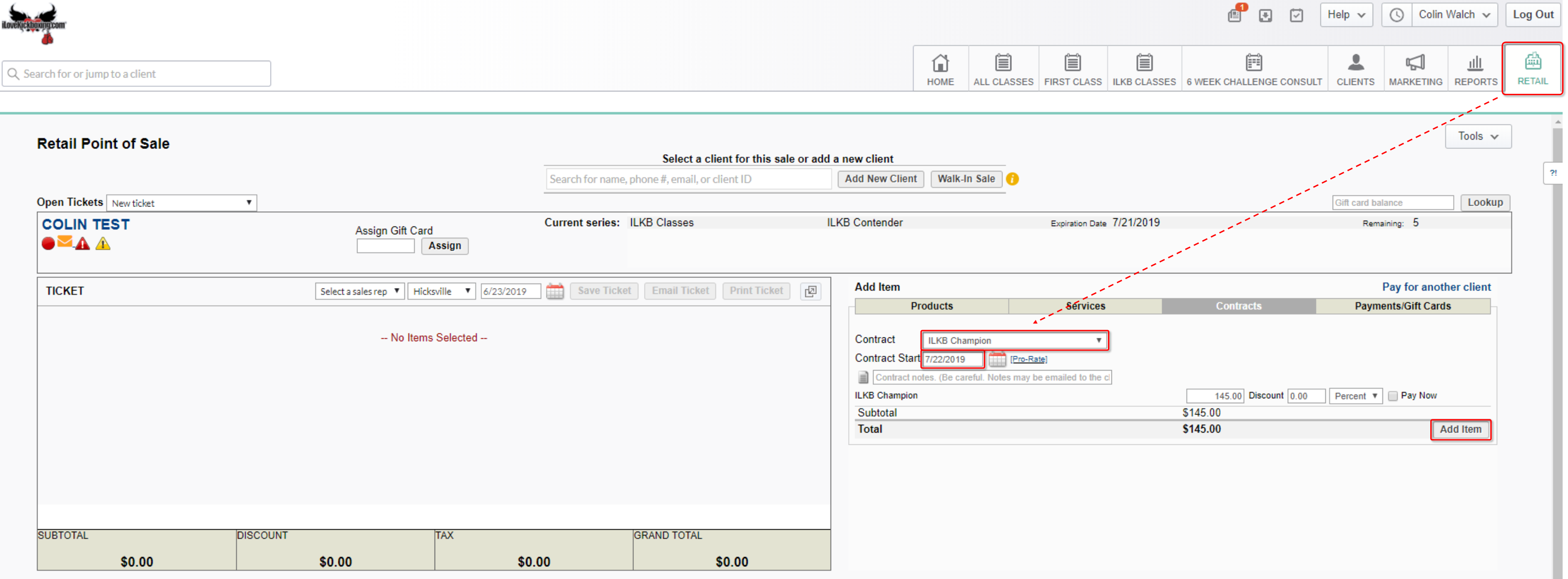Open the REPORTS chart icon
The height and width of the screenshot is (579, 1568).
click(1476, 69)
